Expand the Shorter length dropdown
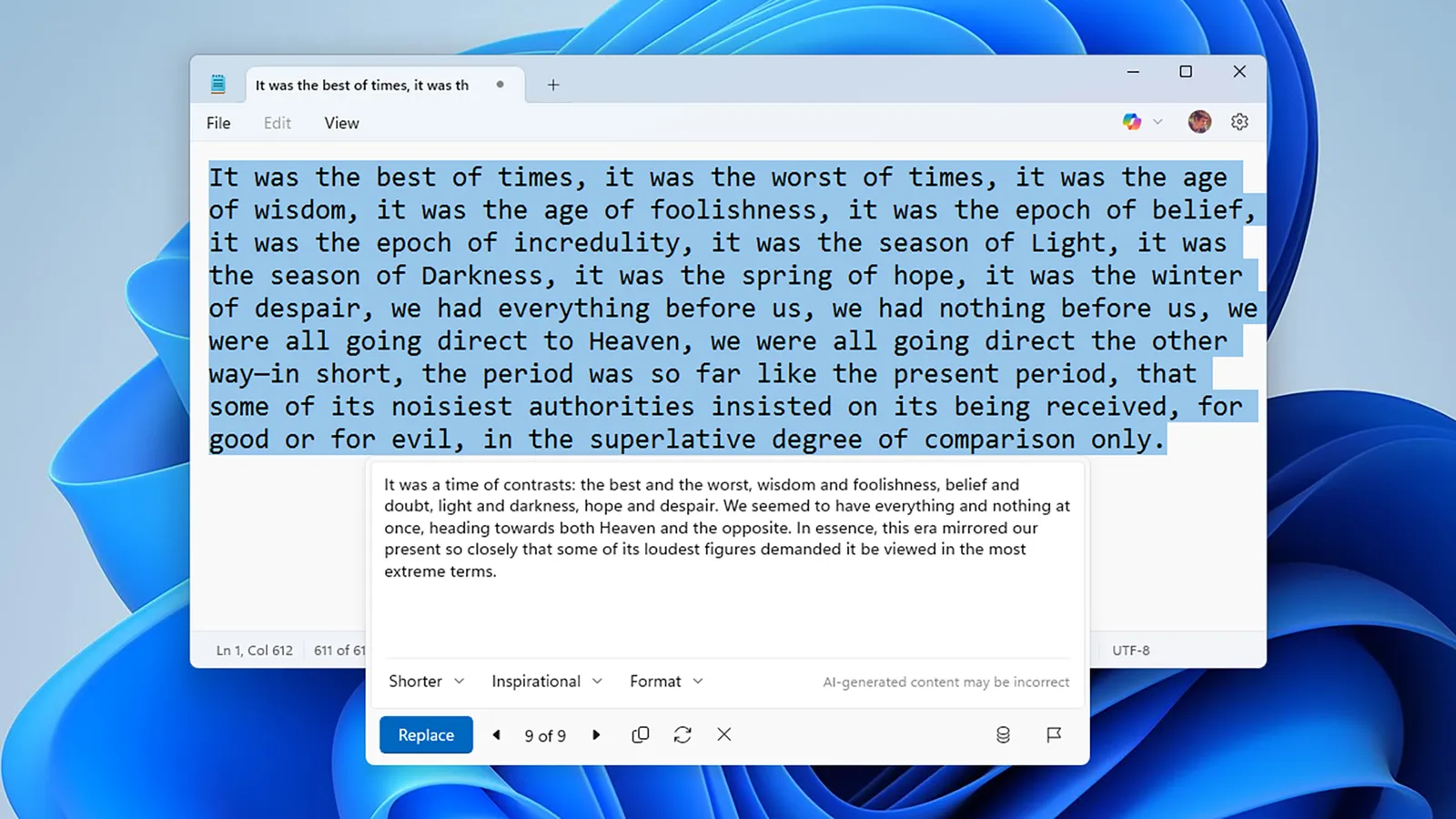The height and width of the screenshot is (819, 1456). pyautogui.click(x=427, y=682)
